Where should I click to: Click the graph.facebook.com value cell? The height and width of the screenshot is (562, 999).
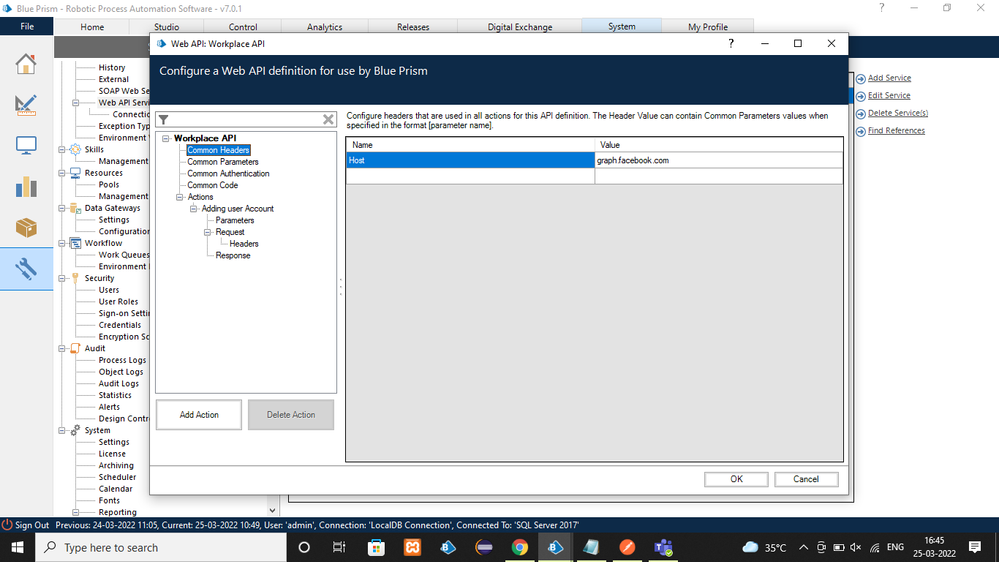[x=718, y=160]
